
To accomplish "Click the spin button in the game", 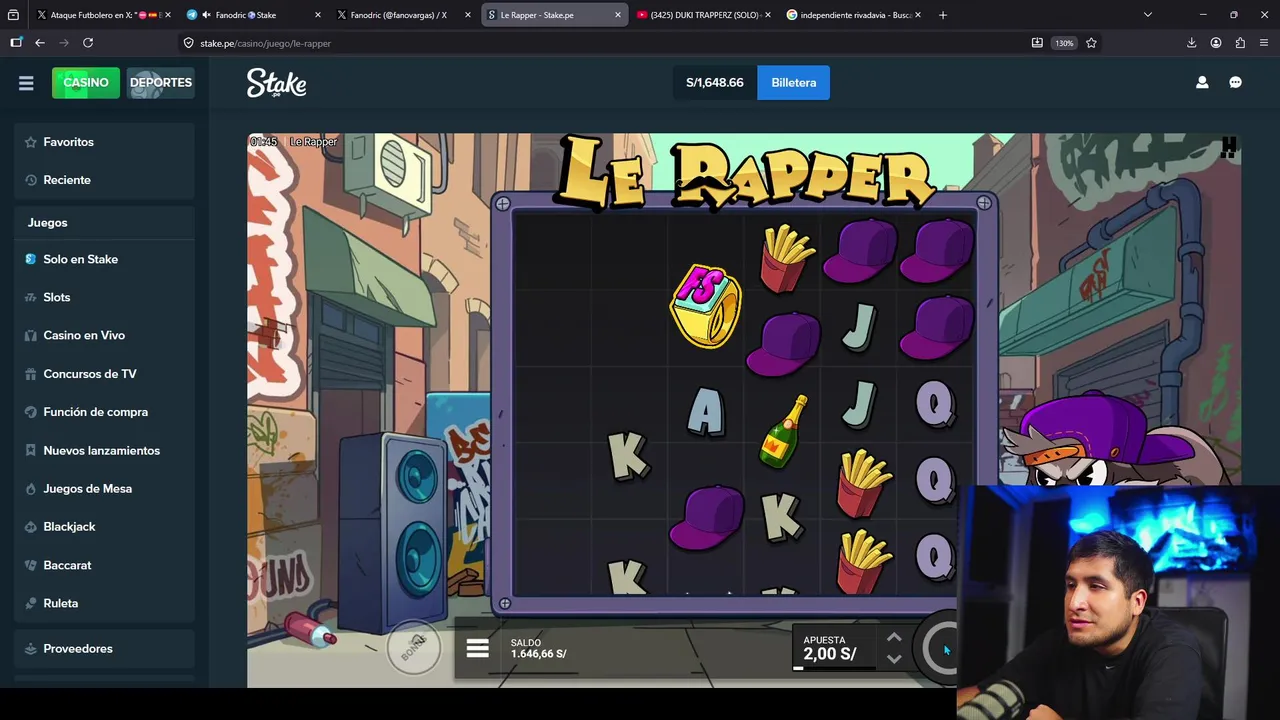I will (x=939, y=649).
